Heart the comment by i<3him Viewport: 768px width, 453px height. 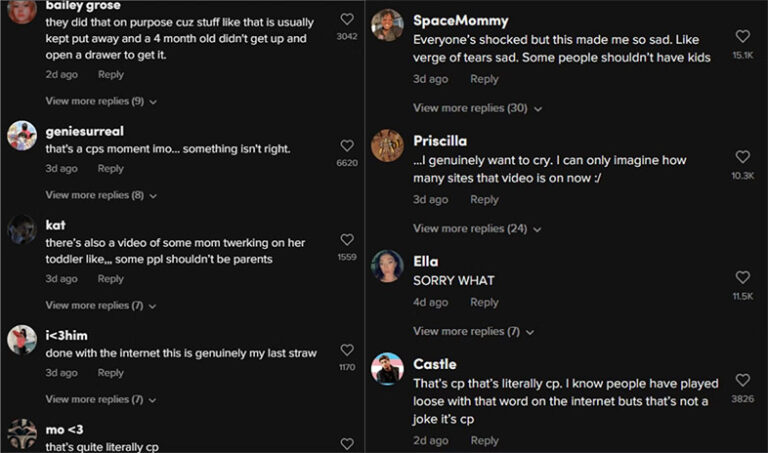347,350
